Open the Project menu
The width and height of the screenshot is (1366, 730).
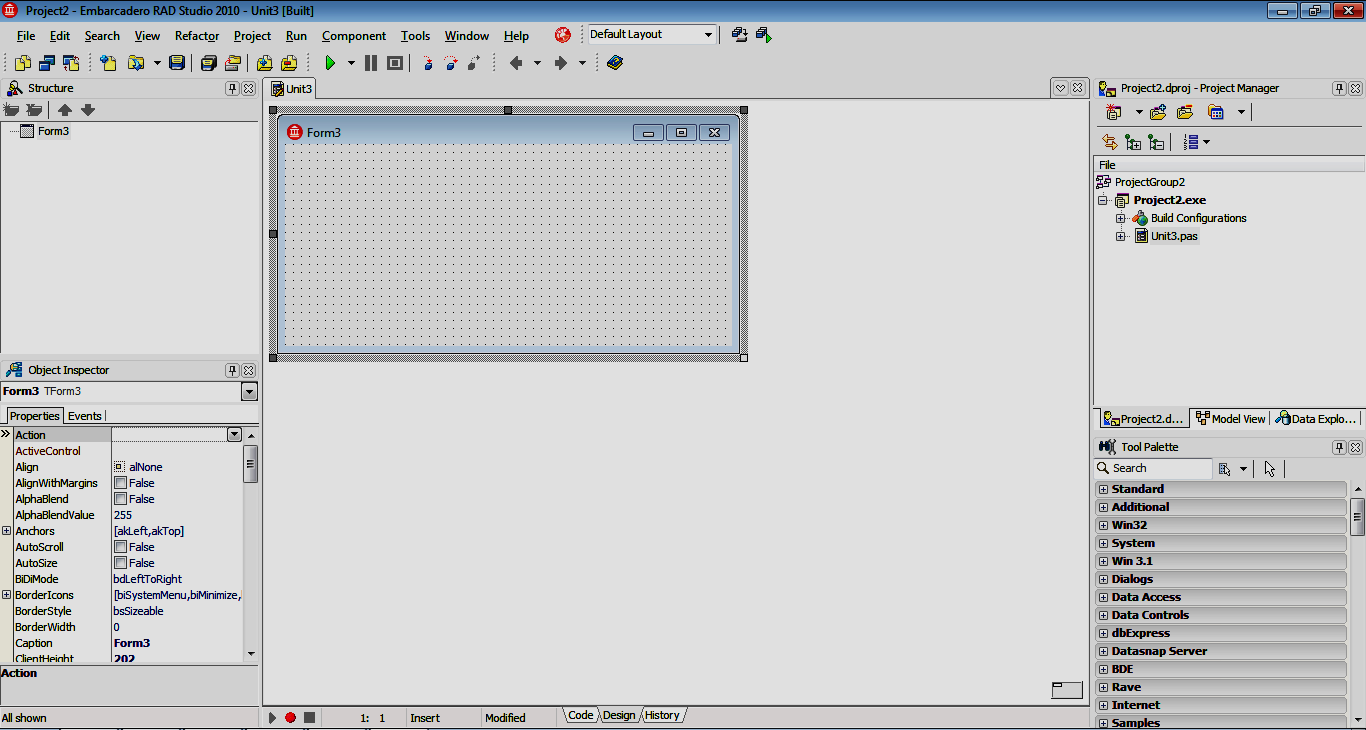tap(252, 36)
